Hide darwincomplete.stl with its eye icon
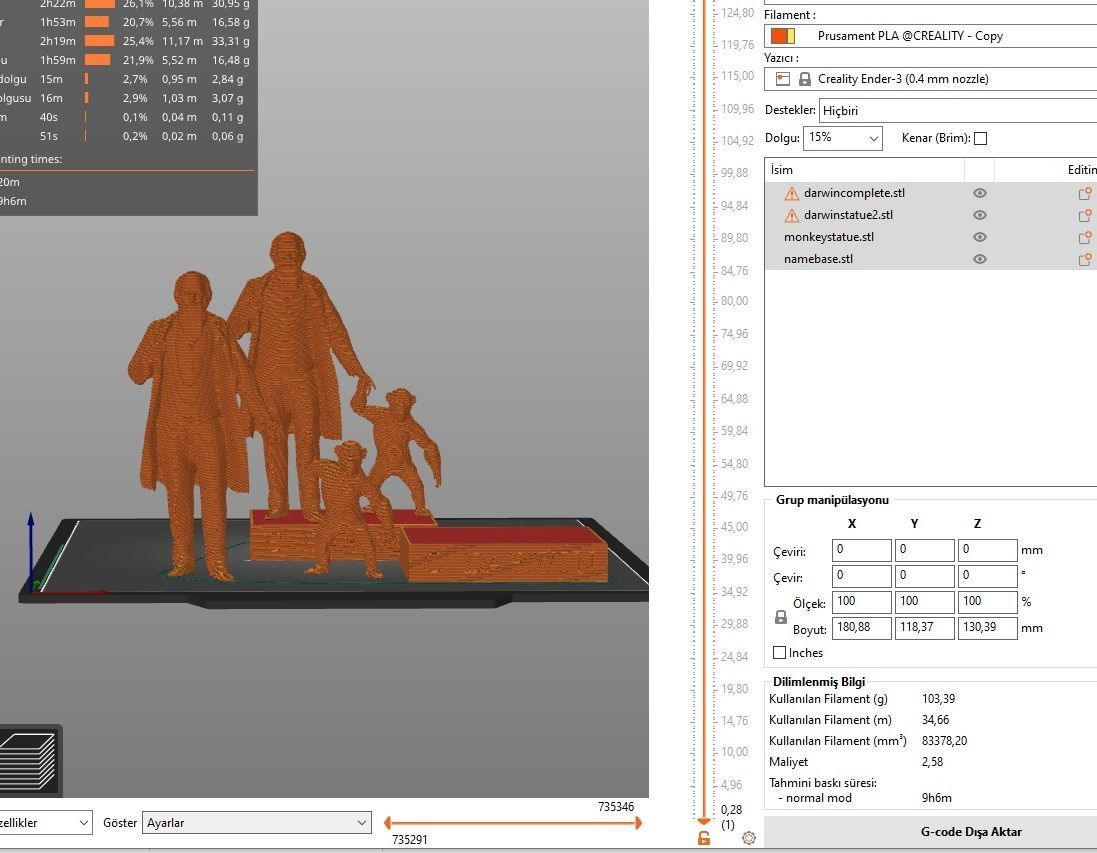 tap(979, 193)
